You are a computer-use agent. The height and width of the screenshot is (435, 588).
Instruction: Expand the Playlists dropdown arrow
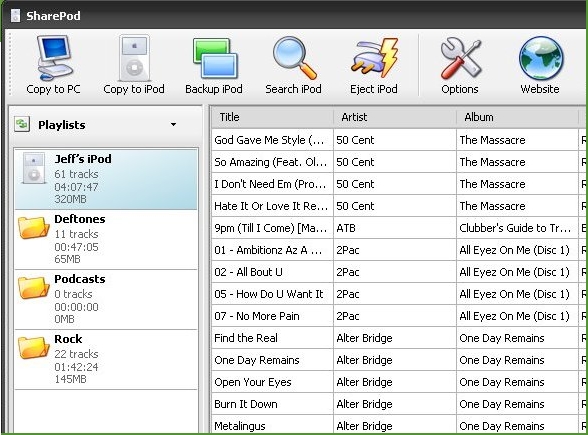pyautogui.click(x=173, y=124)
